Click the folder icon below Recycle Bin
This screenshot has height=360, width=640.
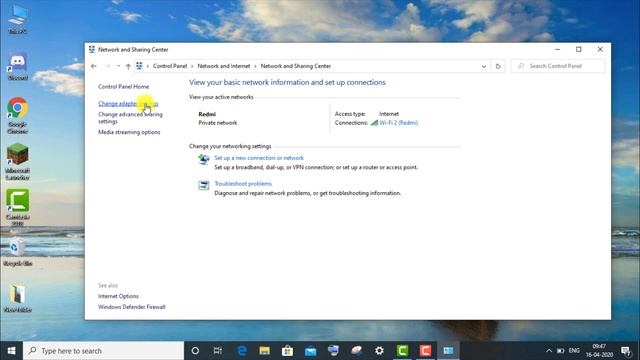click(x=18, y=298)
